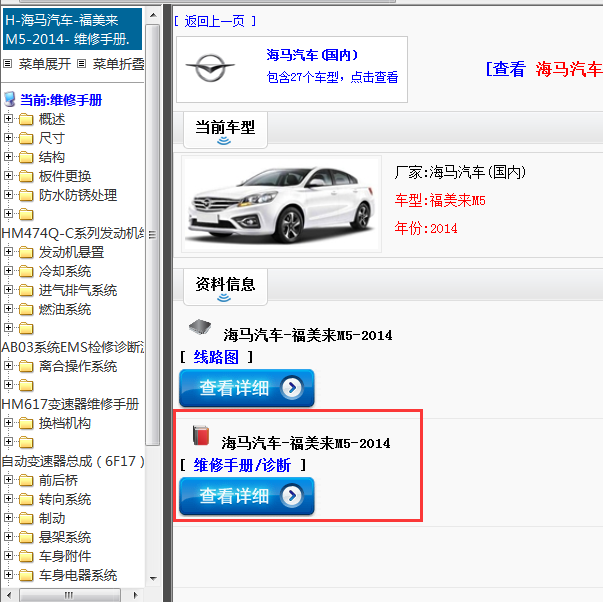The height and width of the screenshot is (602, 603).
Task: Click the Haima car logo icon
Action: click(210, 68)
